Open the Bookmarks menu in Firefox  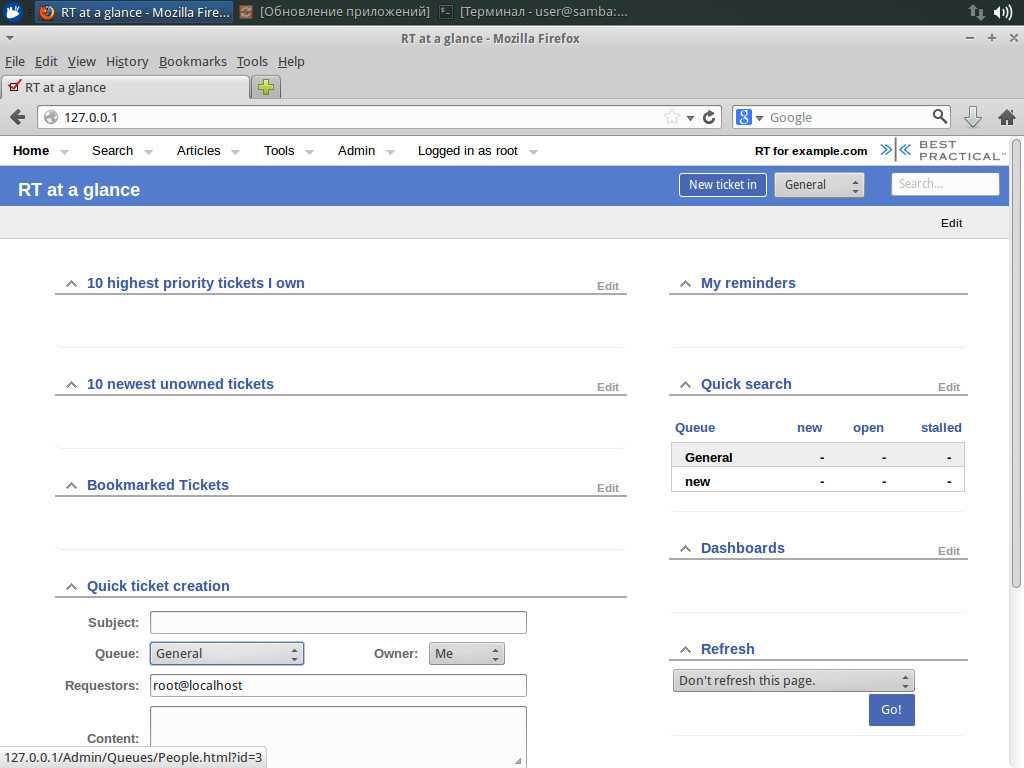point(192,61)
